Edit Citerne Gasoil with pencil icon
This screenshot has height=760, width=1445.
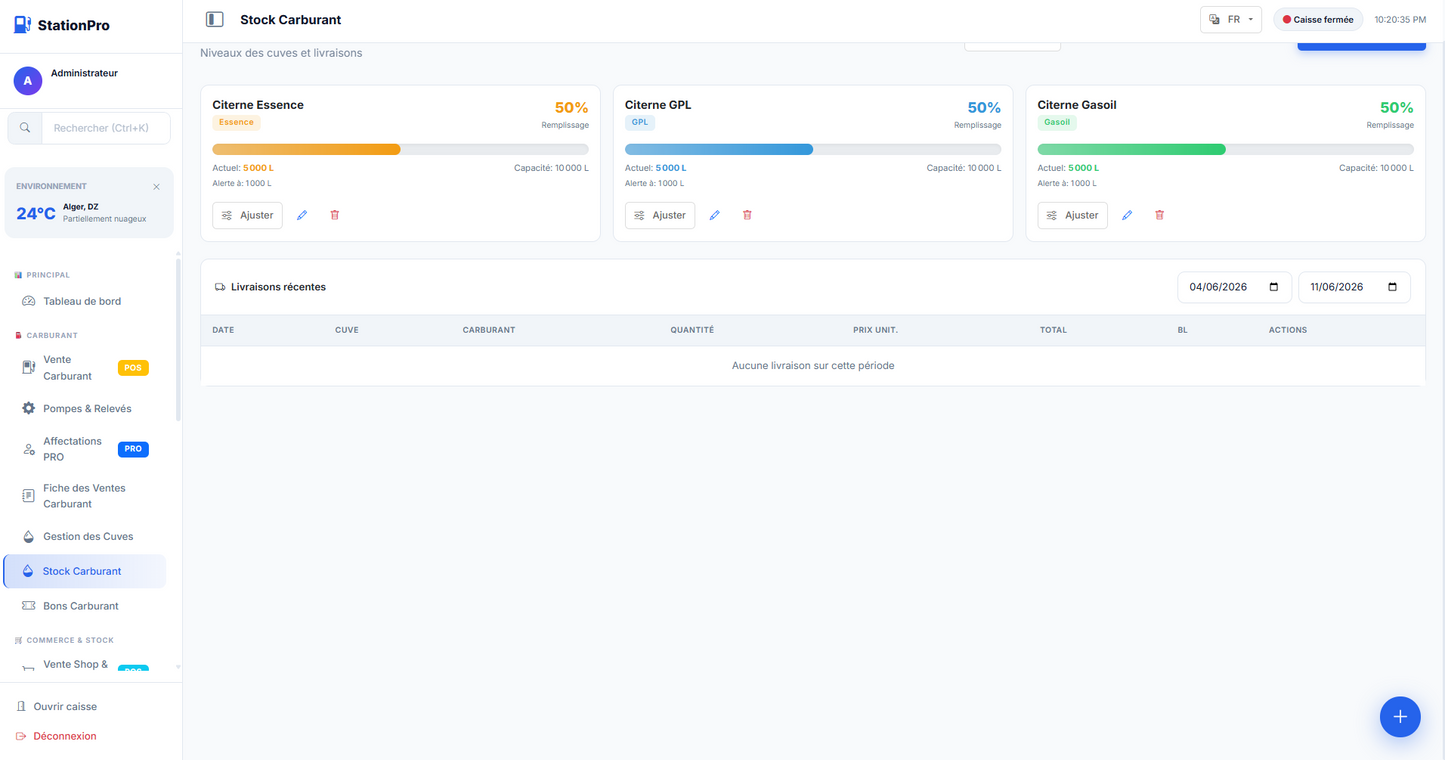tap(1127, 215)
